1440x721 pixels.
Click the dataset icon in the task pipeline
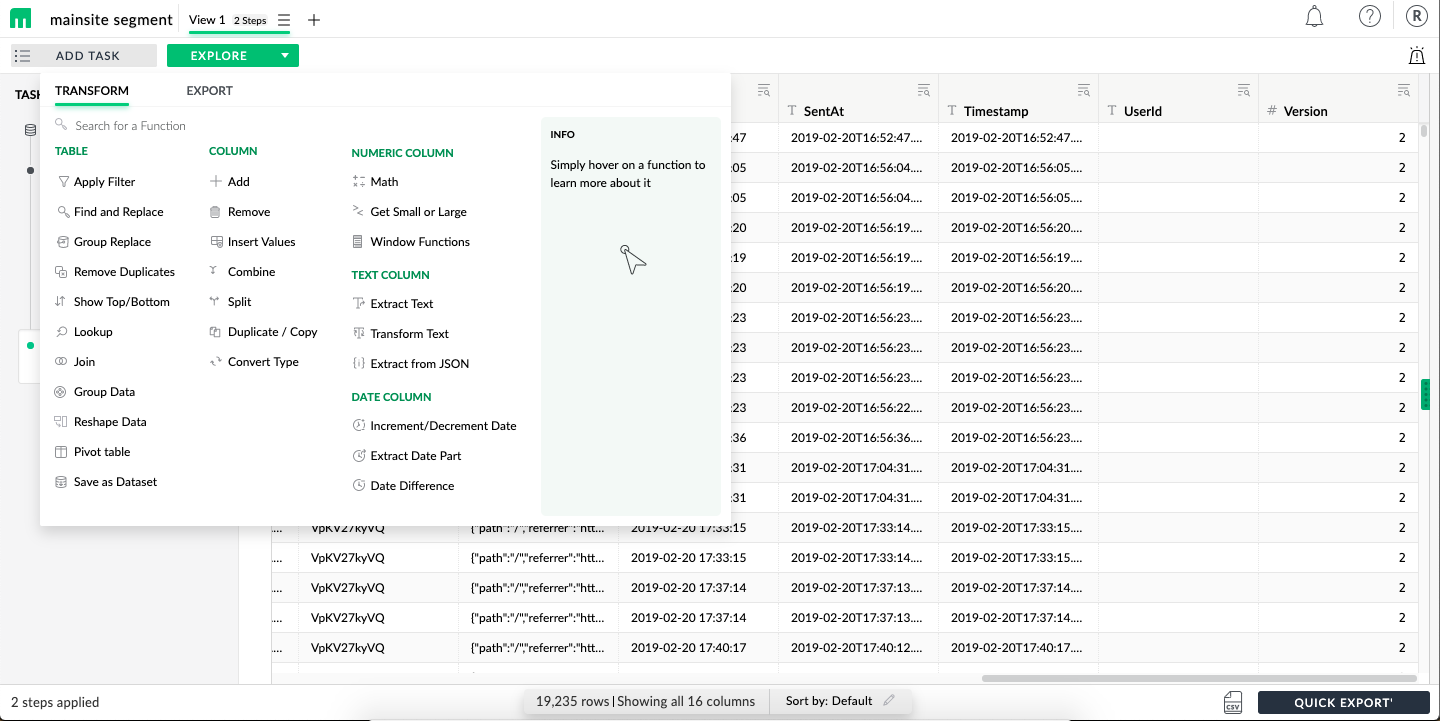pos(30,130)
